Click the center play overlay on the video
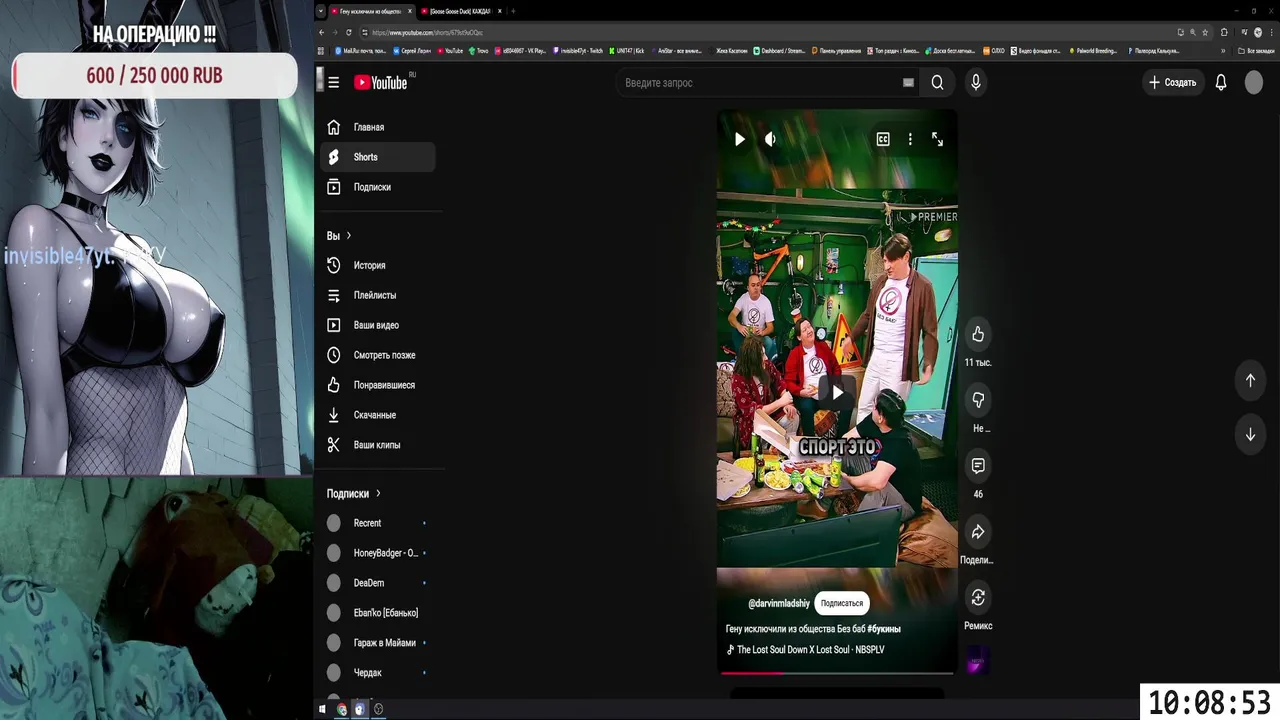 [837, 393]
